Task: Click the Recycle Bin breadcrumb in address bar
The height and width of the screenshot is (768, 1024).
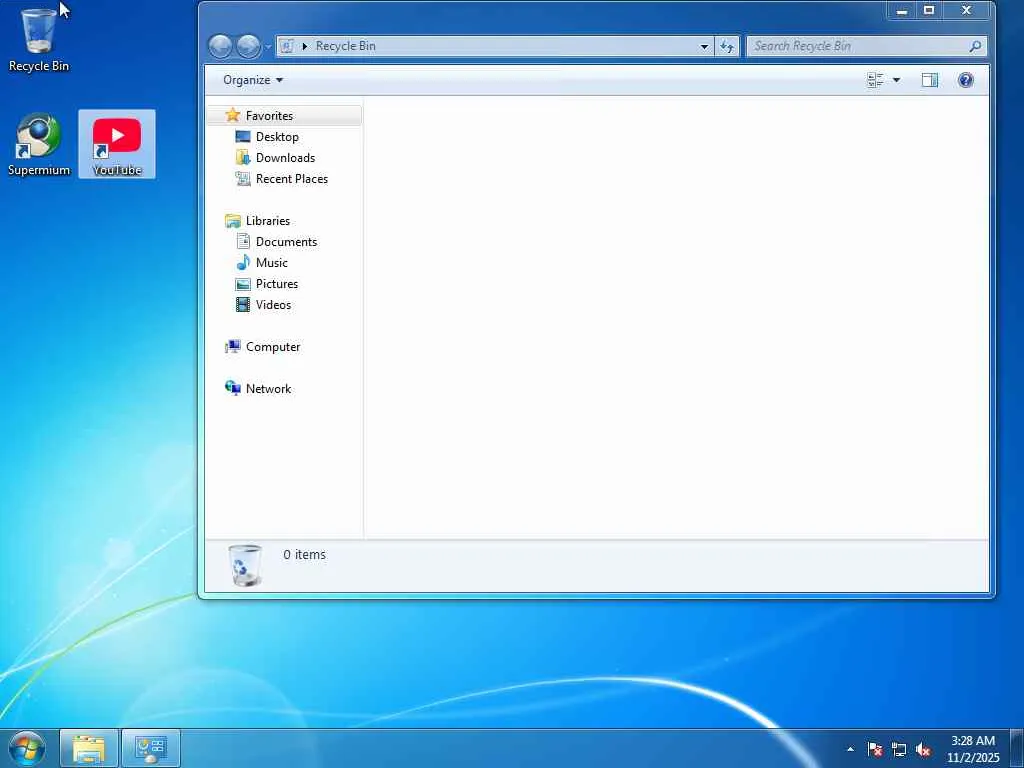Action: 345,46
